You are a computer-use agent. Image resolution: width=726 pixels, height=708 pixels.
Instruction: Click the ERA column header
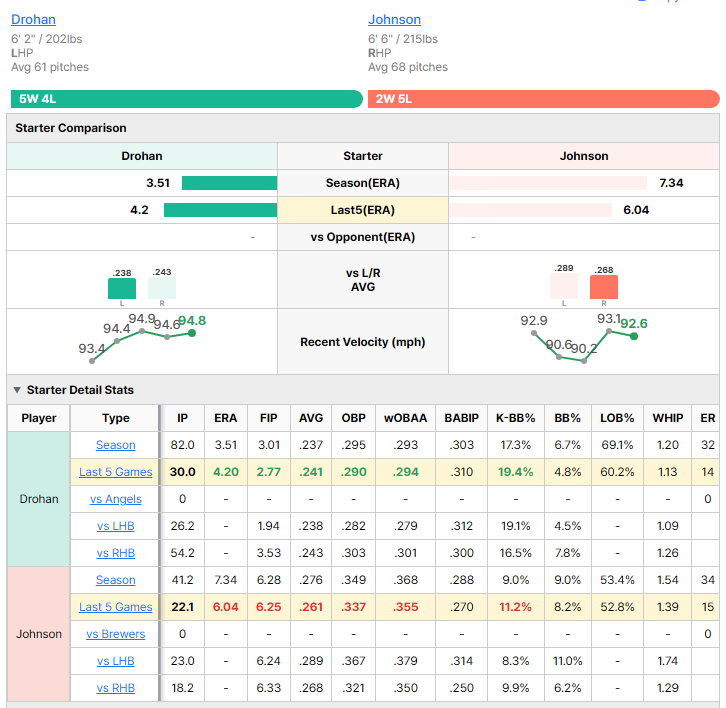[x=225, y=418]
